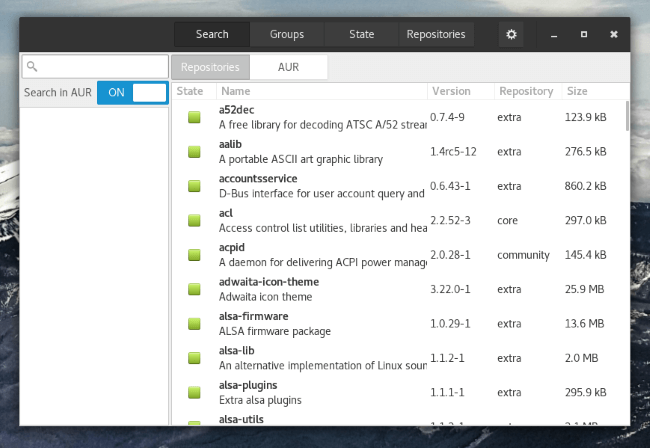The width and height of the screenshot is (650, 448).
Task: Click the 145.4 kB size cell
Action: coord(585,255)
